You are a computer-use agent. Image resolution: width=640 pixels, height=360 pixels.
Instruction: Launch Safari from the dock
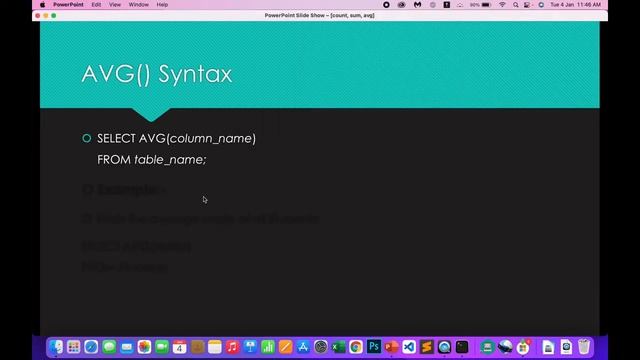tap(91, 347)
